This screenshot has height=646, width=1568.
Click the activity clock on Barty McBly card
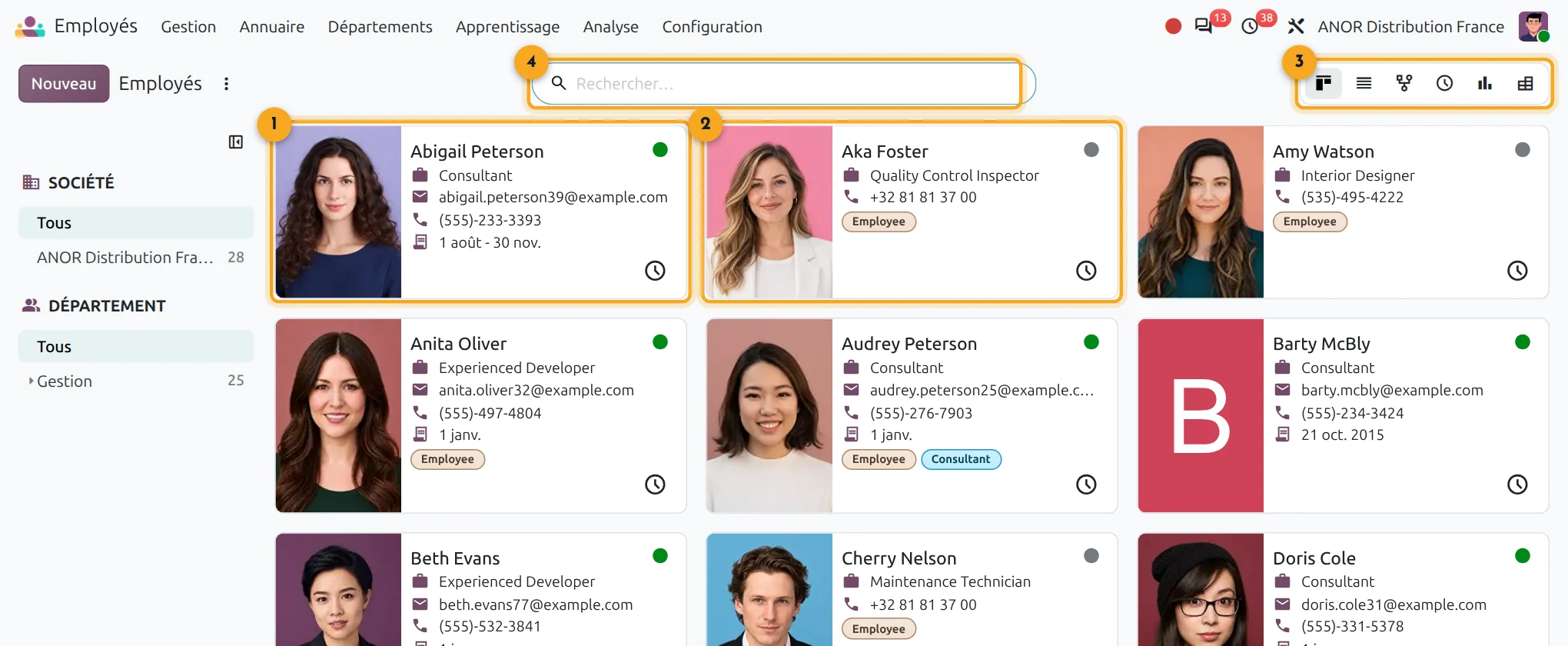(1517, 484)
